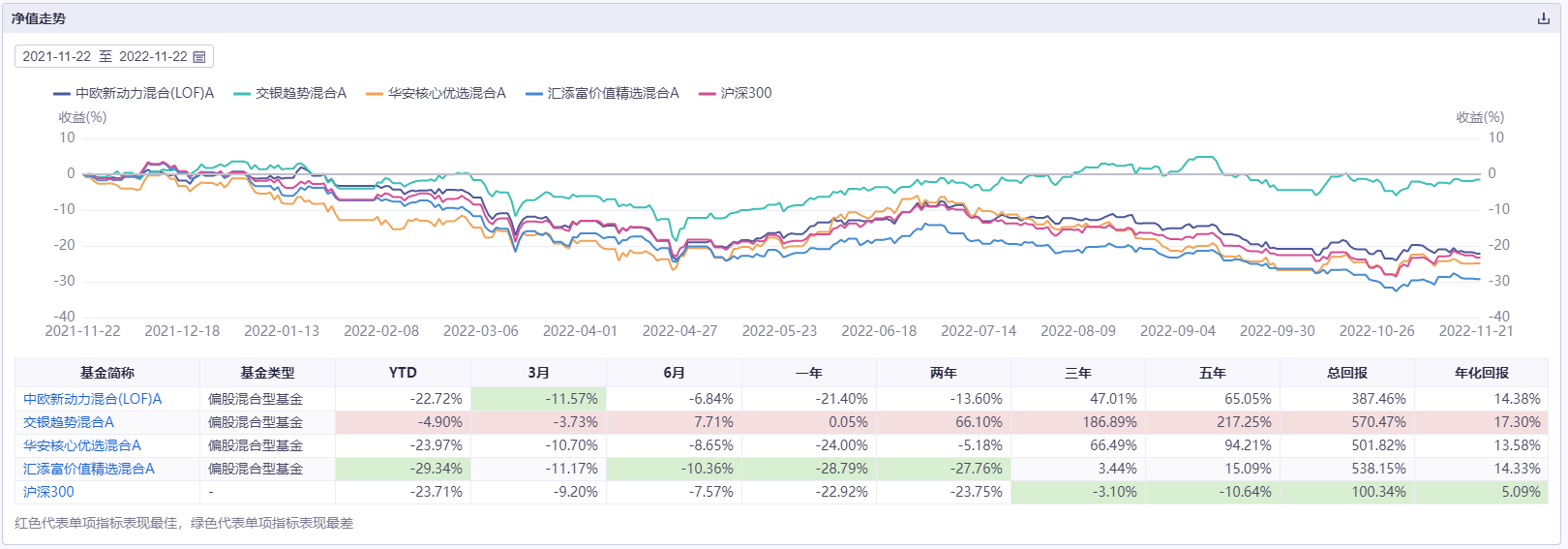This screenshot has width=1568, height=549.
Task: Toggle 交银趋势混合A legend series visibility
Action: coord(290,93)
